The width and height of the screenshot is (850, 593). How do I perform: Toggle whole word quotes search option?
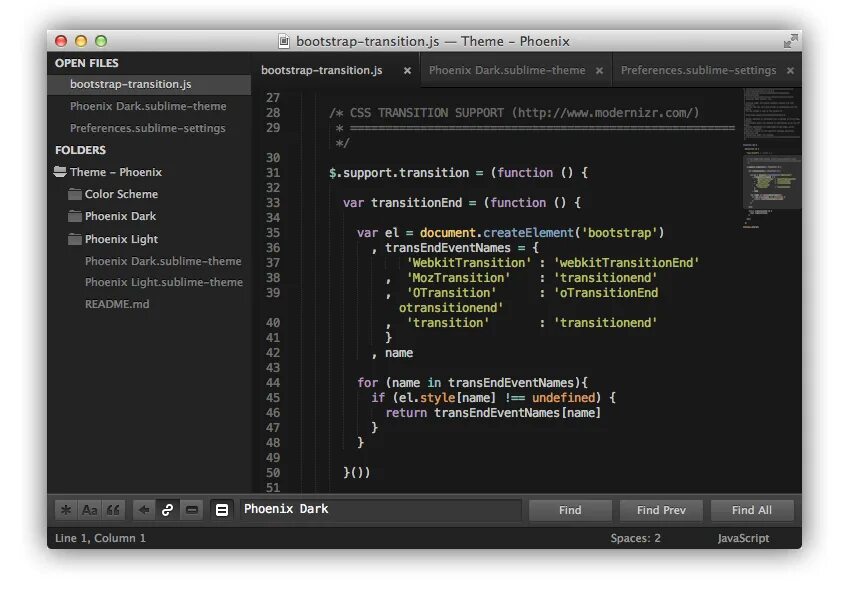click(113, 510)
